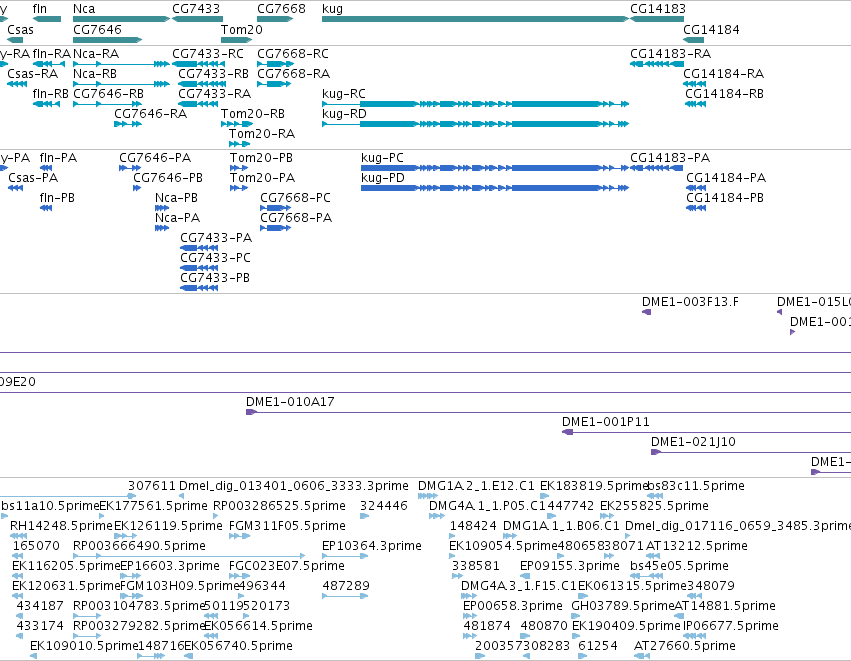The height and width of the screenshot is (661, 851).
Task: Click the kug gene bar
Action: [x=475, y=19]
